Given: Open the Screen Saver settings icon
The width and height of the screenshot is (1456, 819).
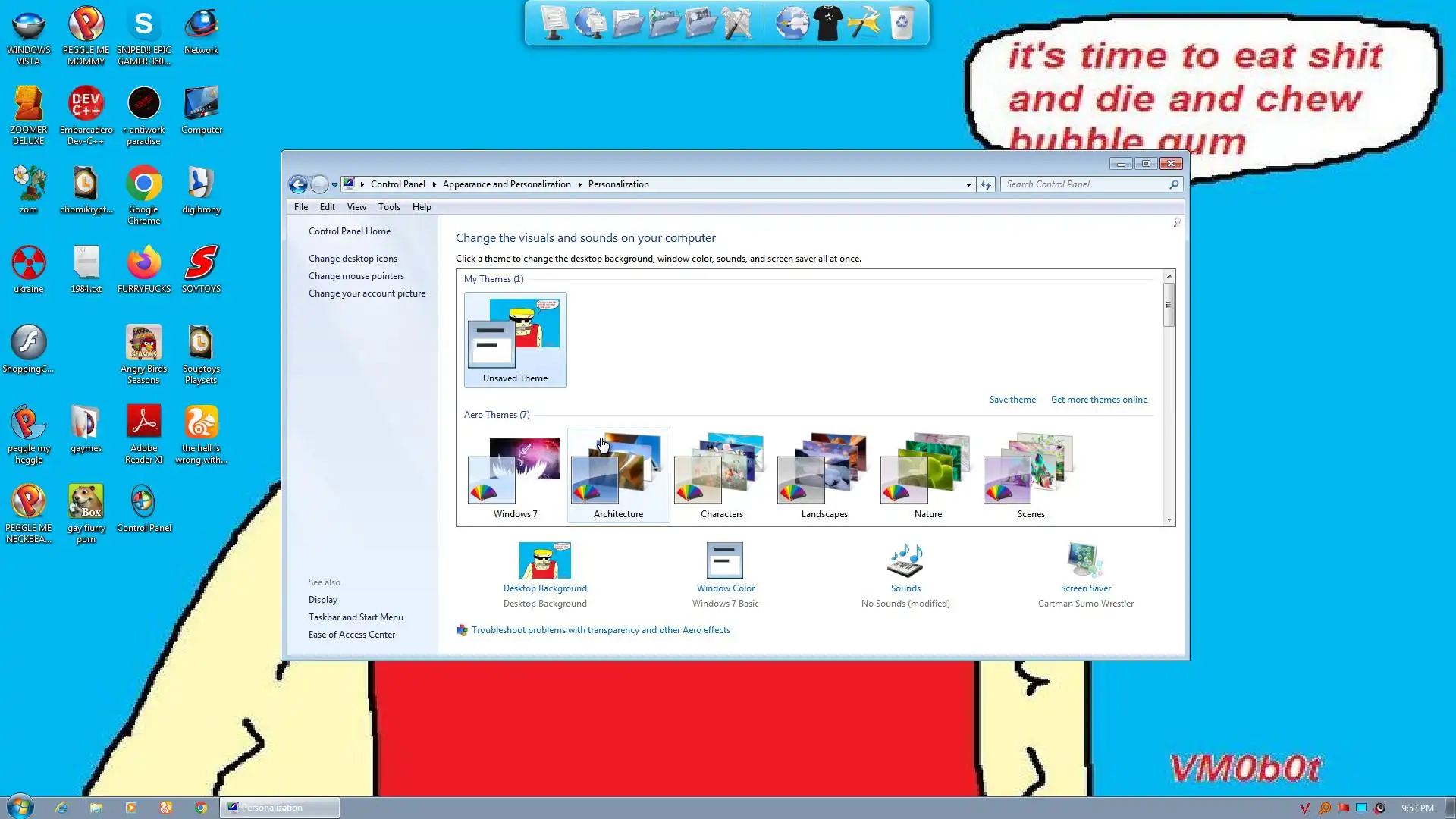Looking at the screenshot, I should [x=1085, y=560].
